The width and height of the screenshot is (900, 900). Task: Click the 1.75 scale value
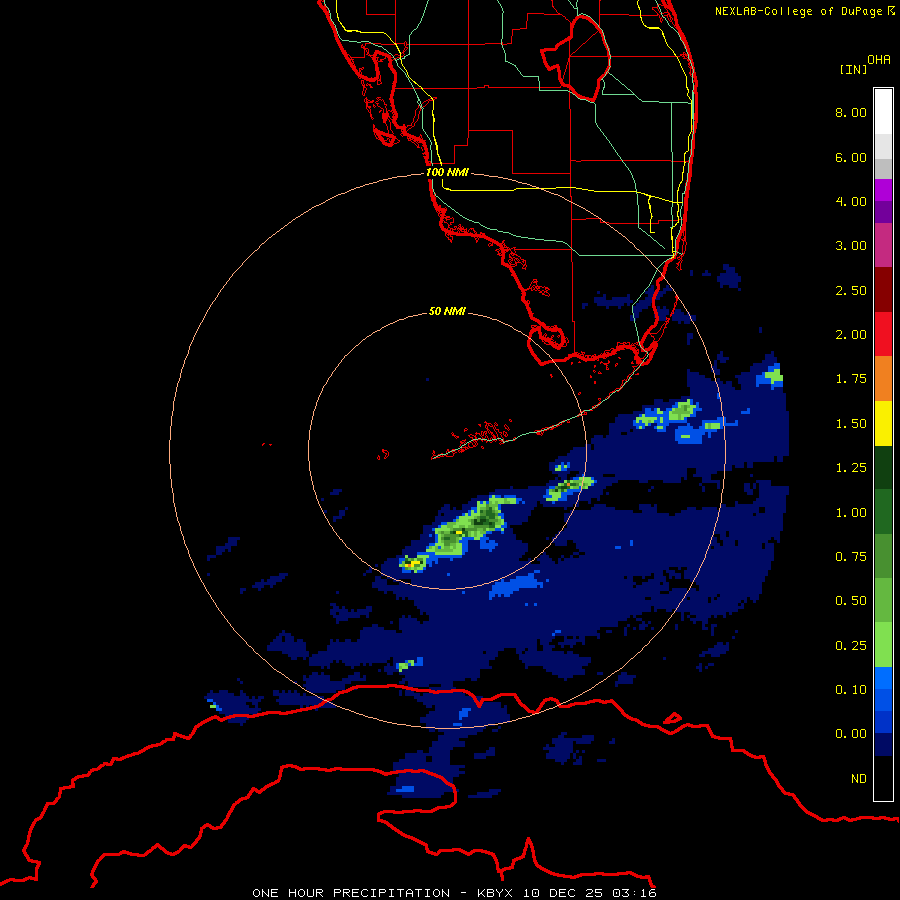(851, 379)
